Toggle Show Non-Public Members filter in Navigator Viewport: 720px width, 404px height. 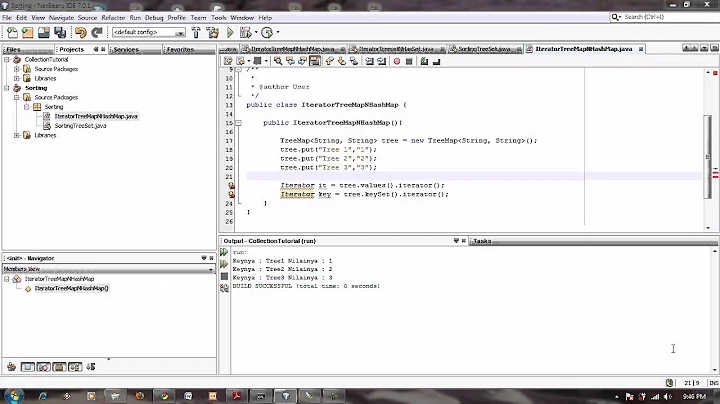pos(59,367)
